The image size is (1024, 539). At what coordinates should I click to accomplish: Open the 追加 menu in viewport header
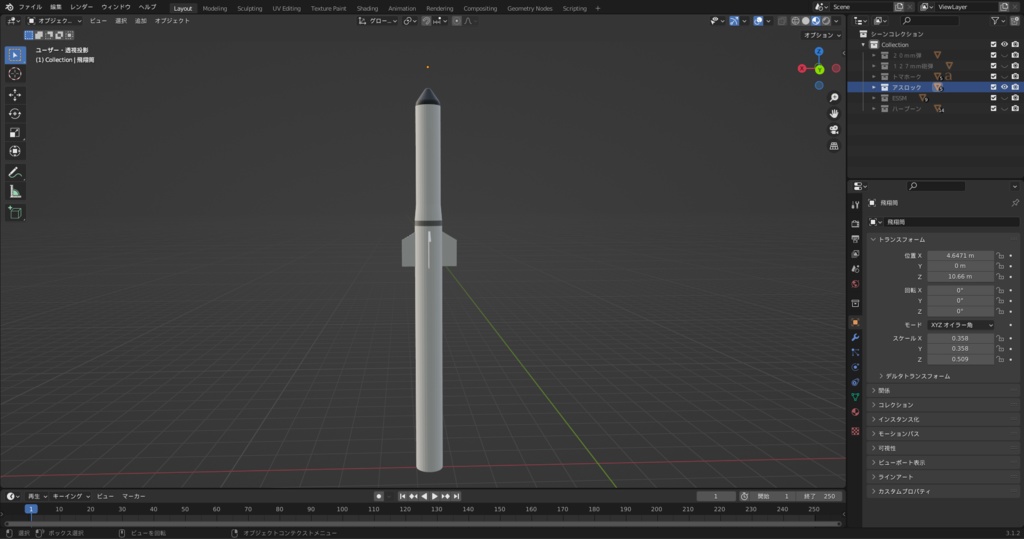(x=140, y=21)
